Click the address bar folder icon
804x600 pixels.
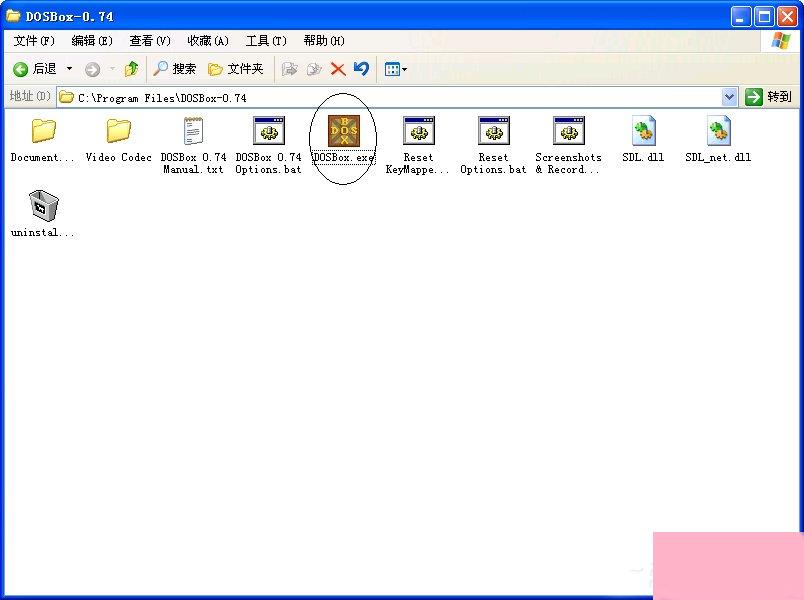66,97
